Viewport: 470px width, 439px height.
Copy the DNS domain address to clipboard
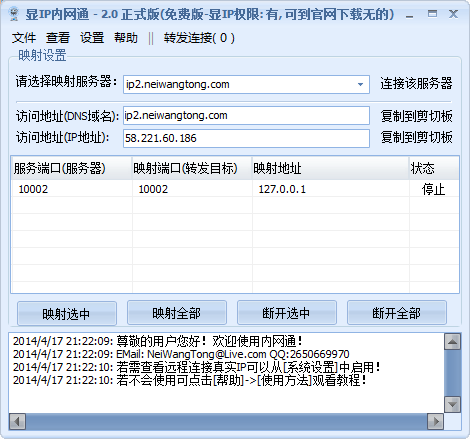point(416,116)
